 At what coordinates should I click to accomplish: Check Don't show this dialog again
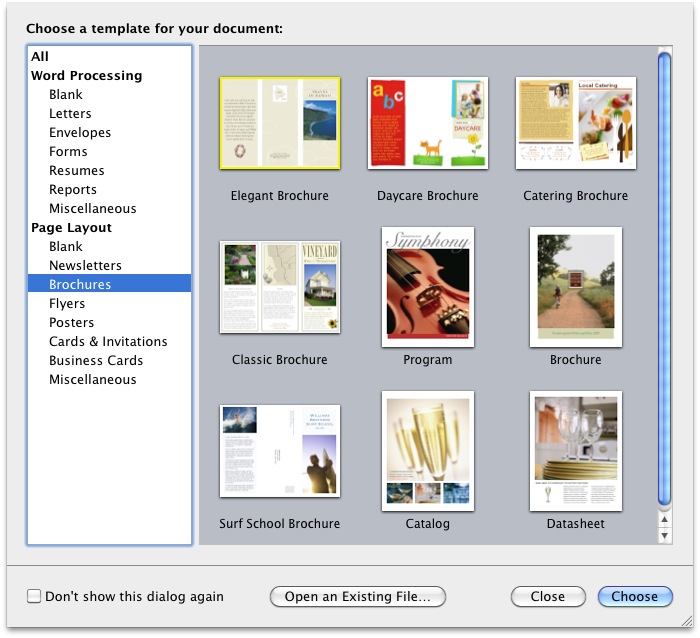click(x=34, y=596)
